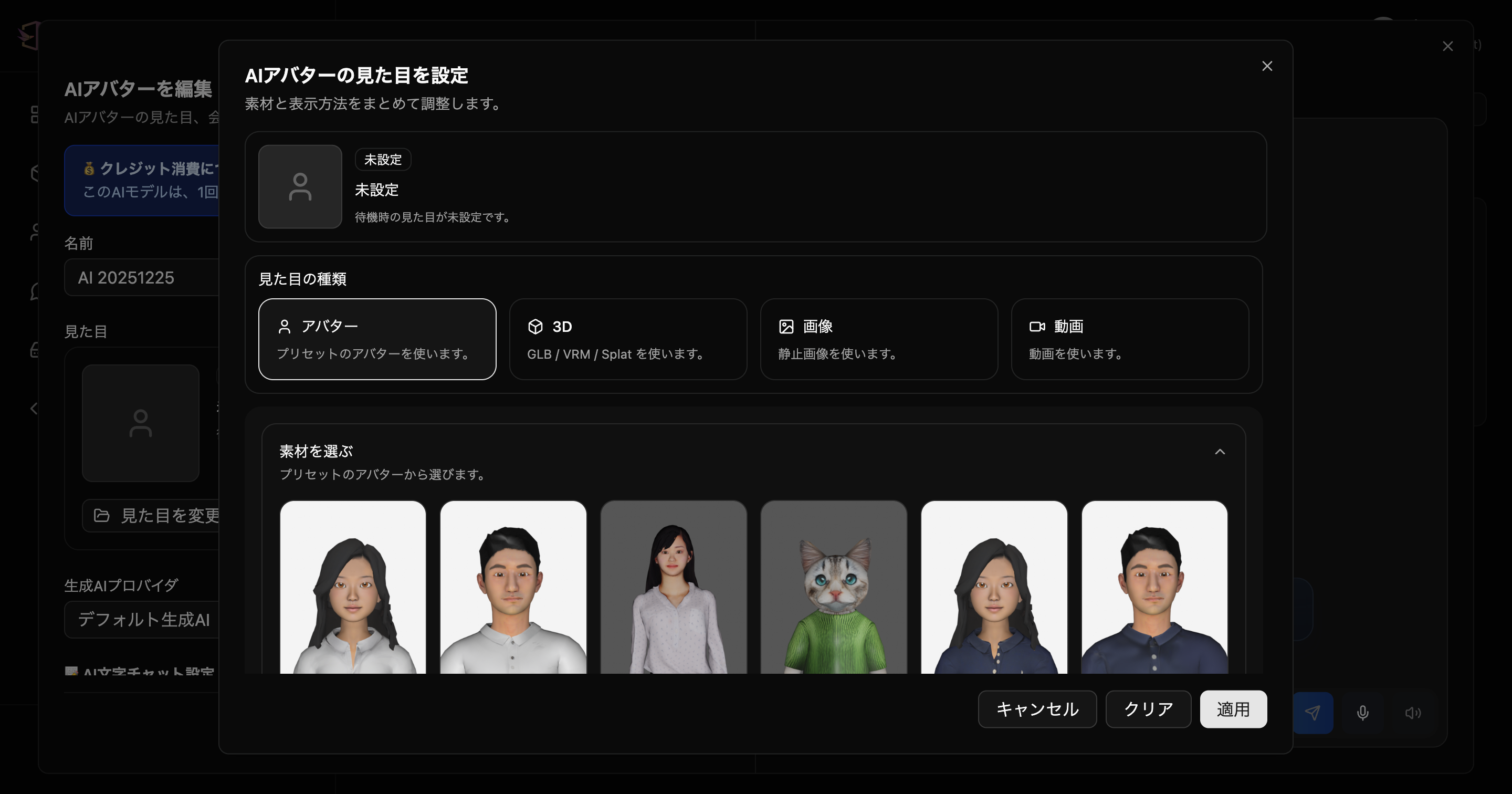Screen dimensions: 1512x794
Task: Click the microphone icon
Action: coord(1362,713)
